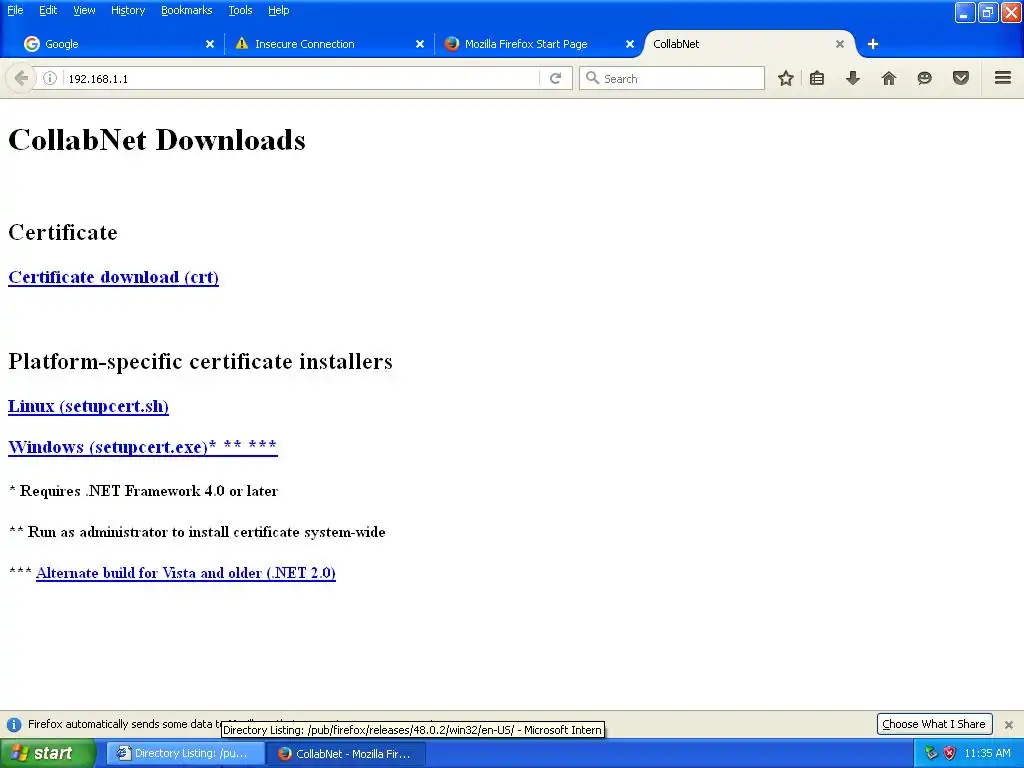Click the Platform-specific certificate installers heading
1024x768 pixels.
(x=200, y=361)
